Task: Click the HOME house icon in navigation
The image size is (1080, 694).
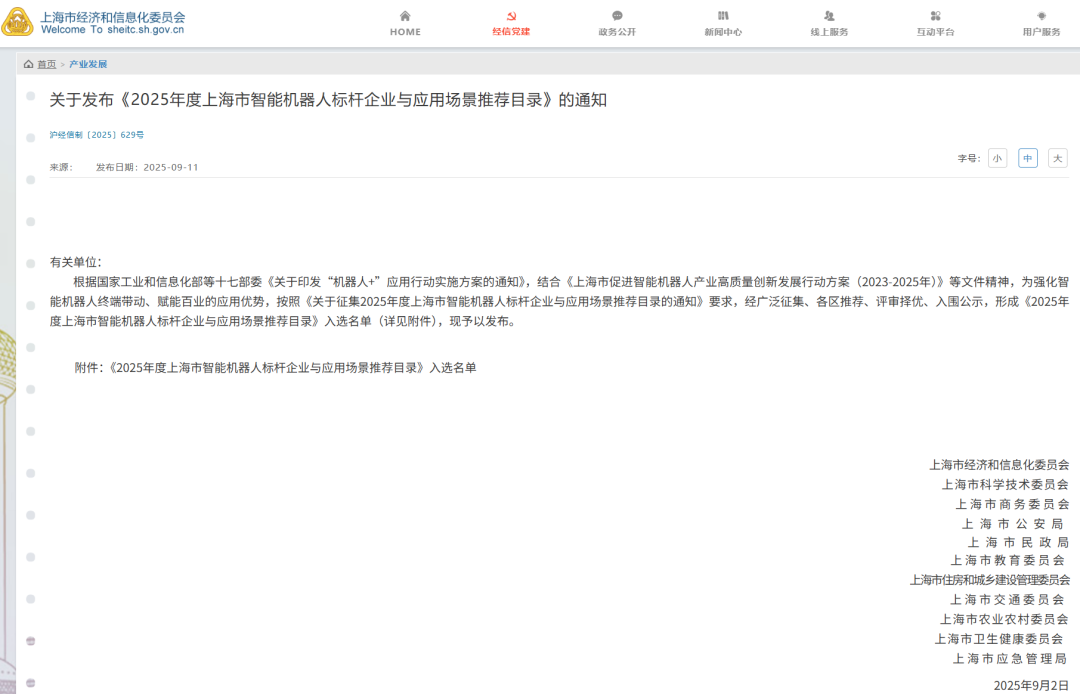Action: tap(404, 17)
